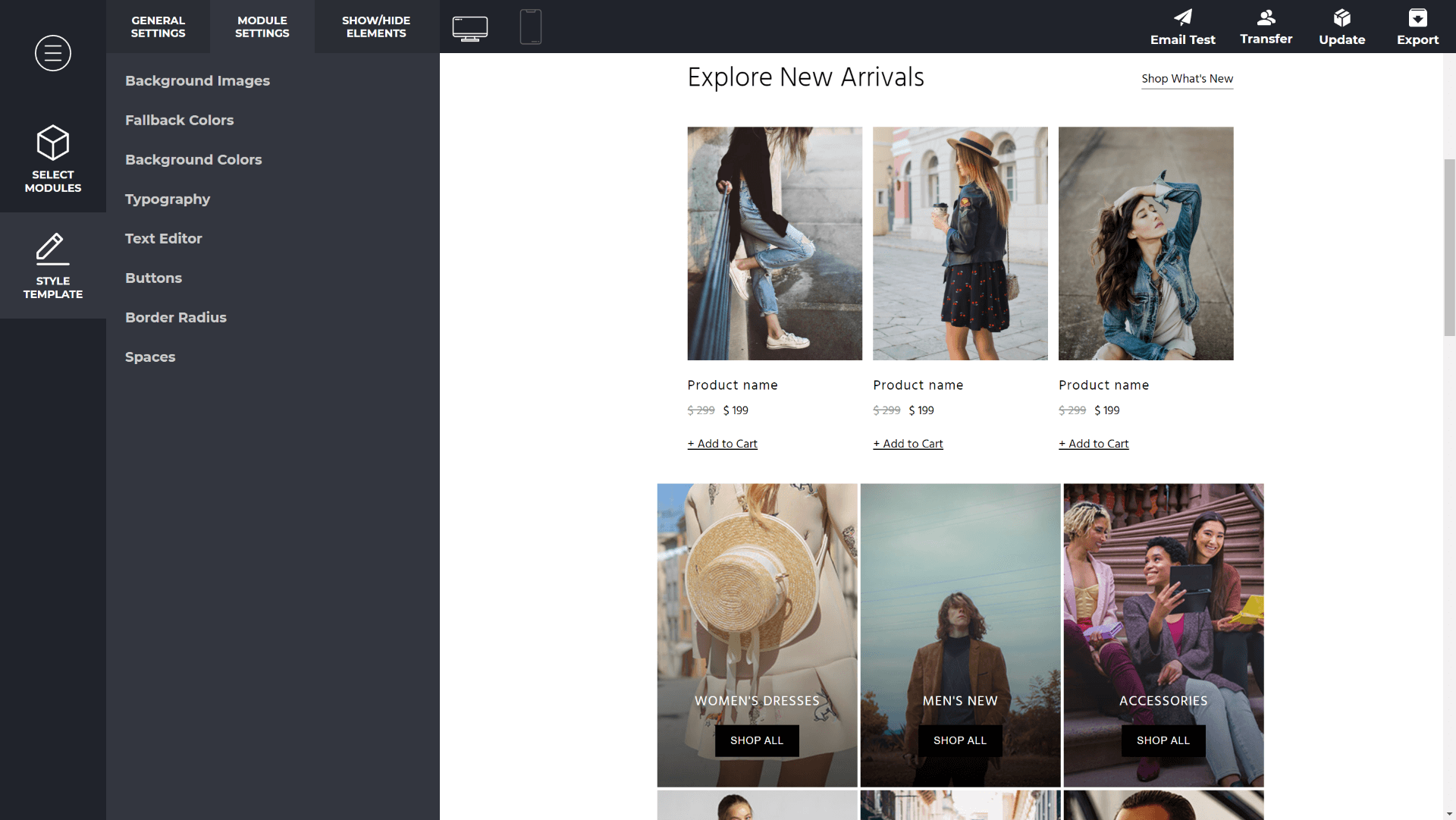This screenshot has height=820, width=1456.
Task: Open Background Colors settings
Action: [193, 159]
